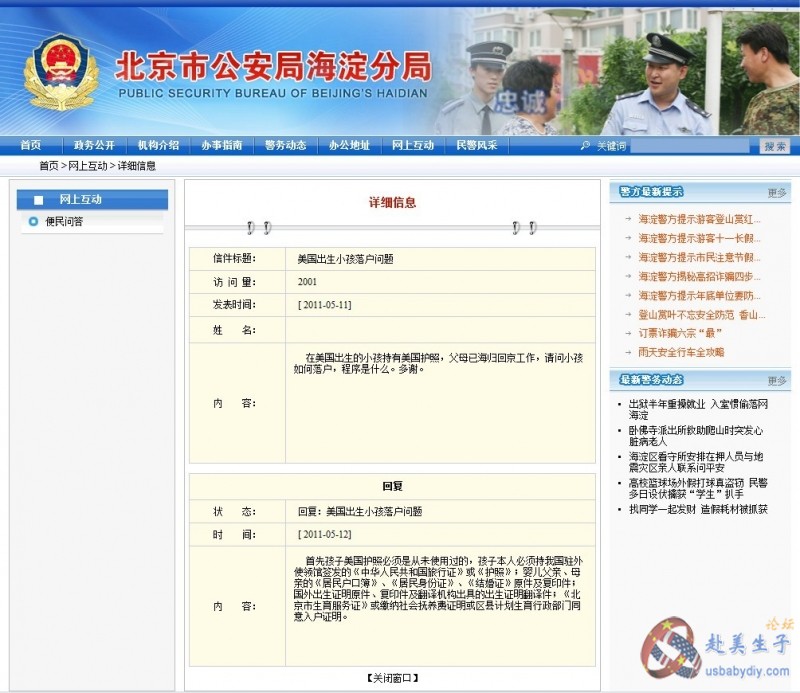800x693 pixels.
Task: Open the 便民问答 sidebar item
Action: tap(64, 221)
